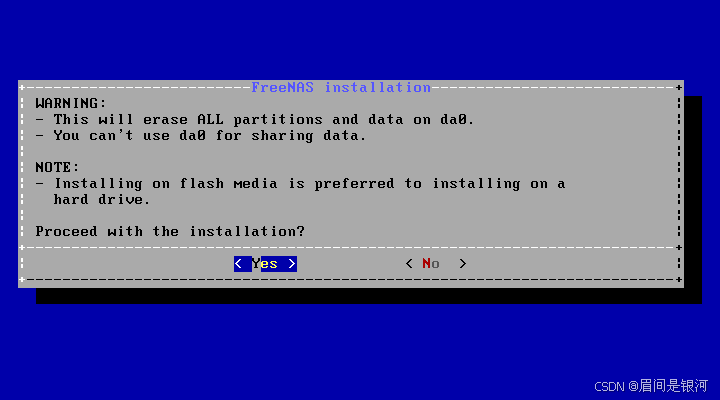Viewport: 720px width, 400px height.
Task: Click the left angle bracket beside No
Action: coord(409,264)
